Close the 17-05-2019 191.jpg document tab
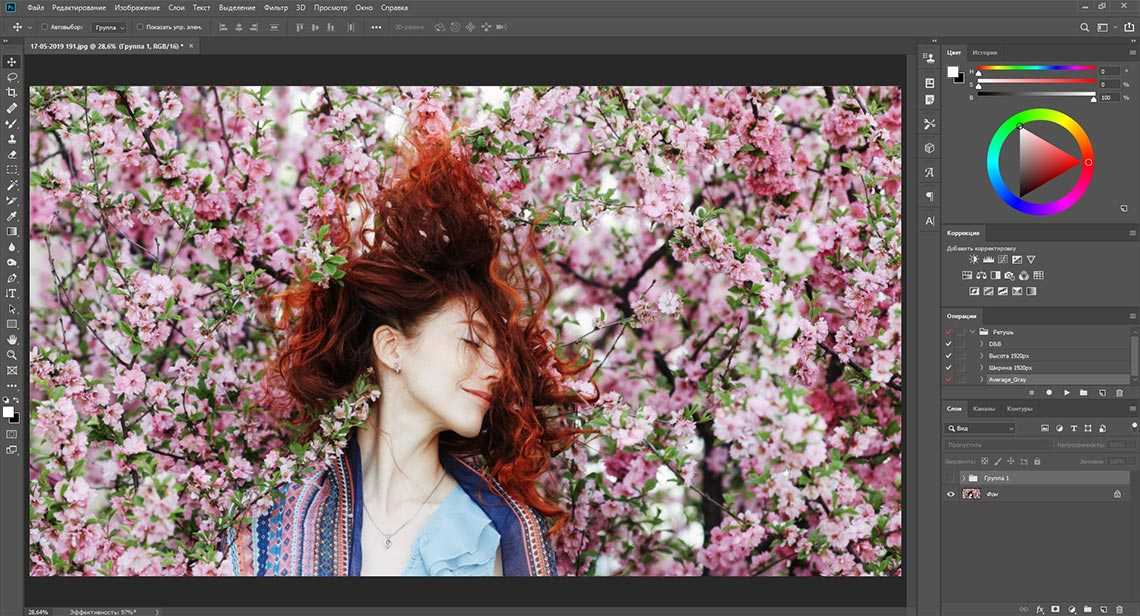 pyautogui.click(x=192, y=46)
